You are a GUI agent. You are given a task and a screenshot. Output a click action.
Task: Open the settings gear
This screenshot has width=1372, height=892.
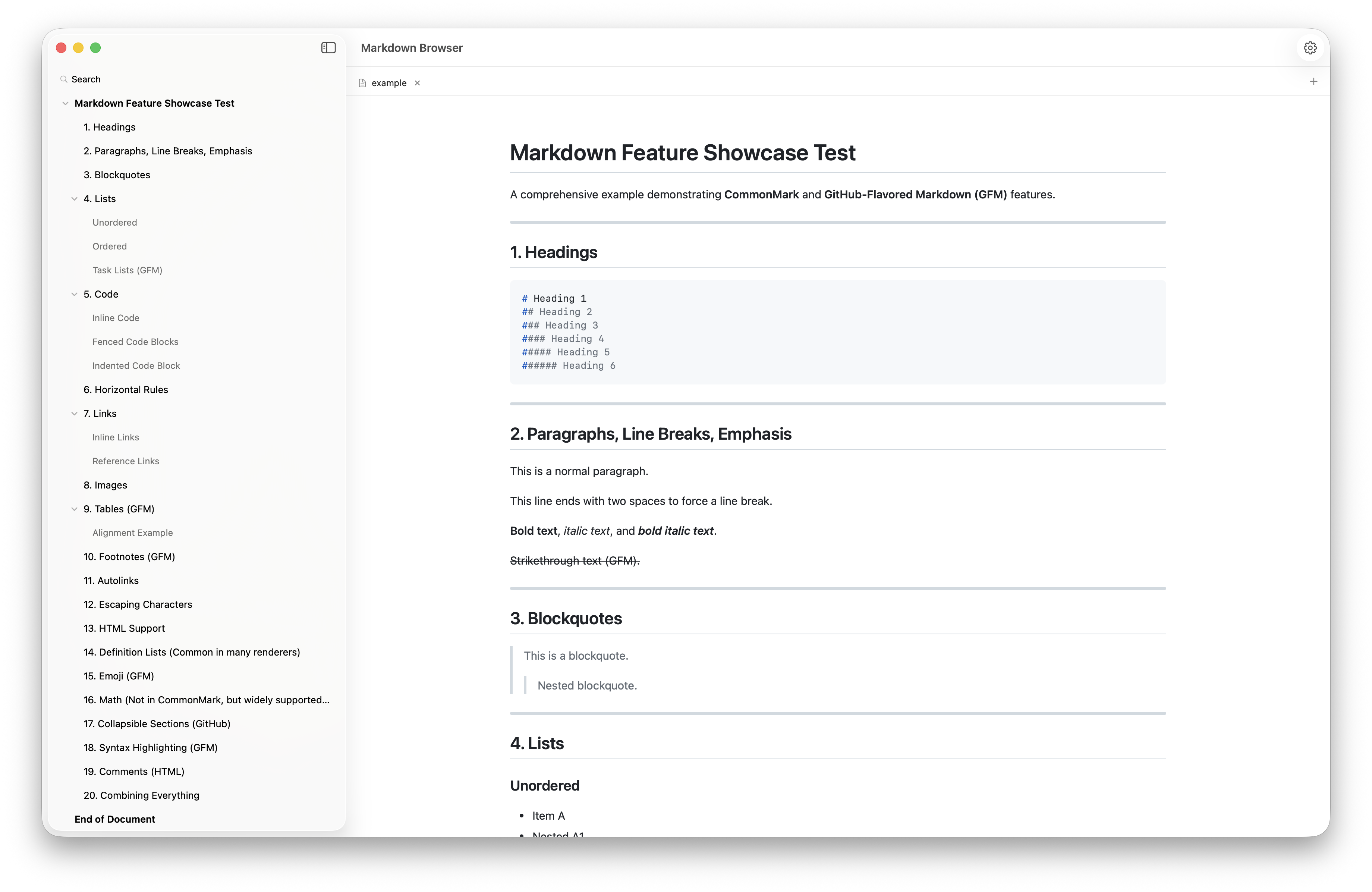click(x=1310, y=48)
